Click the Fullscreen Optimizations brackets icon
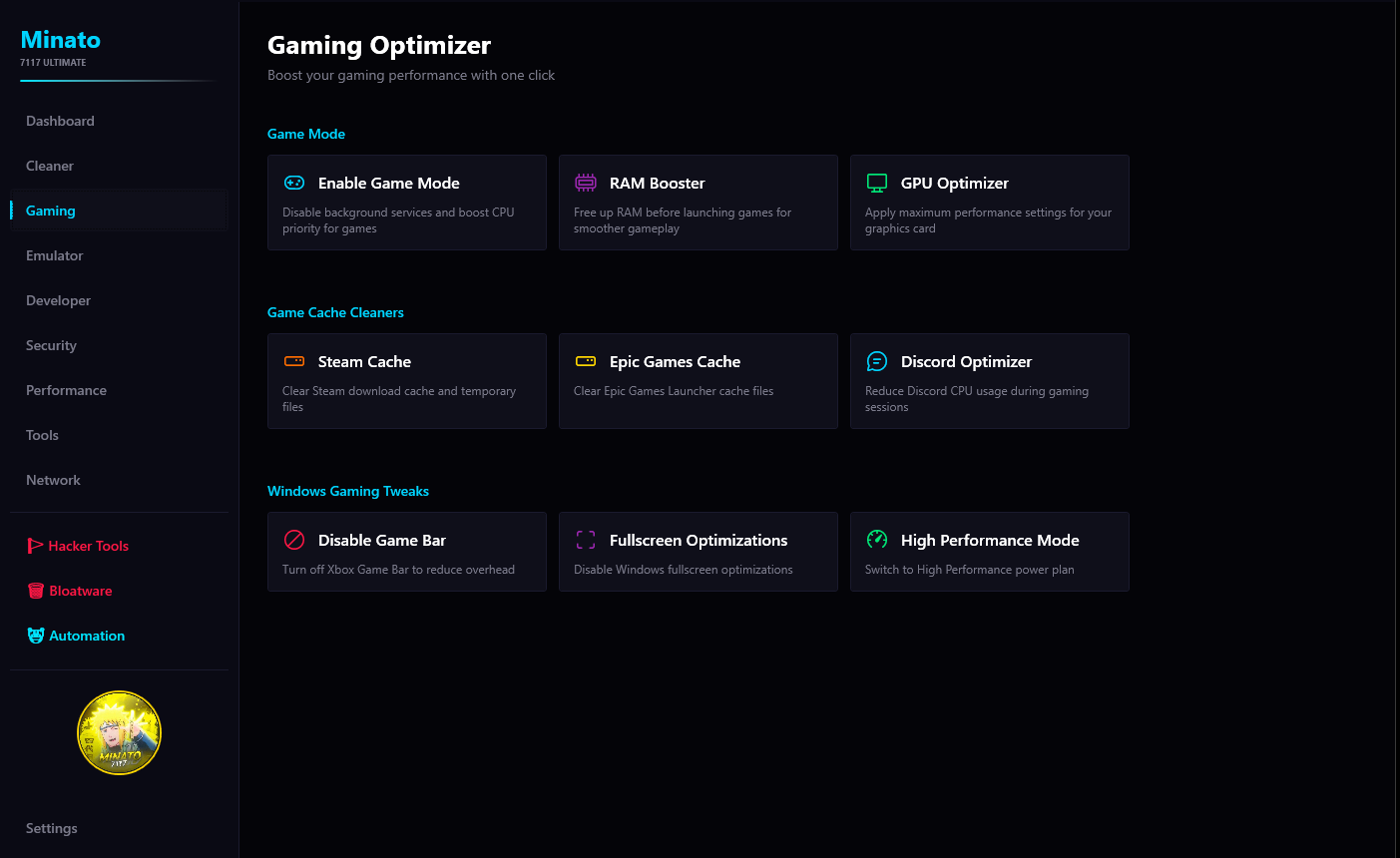 (x=586, y=540)
